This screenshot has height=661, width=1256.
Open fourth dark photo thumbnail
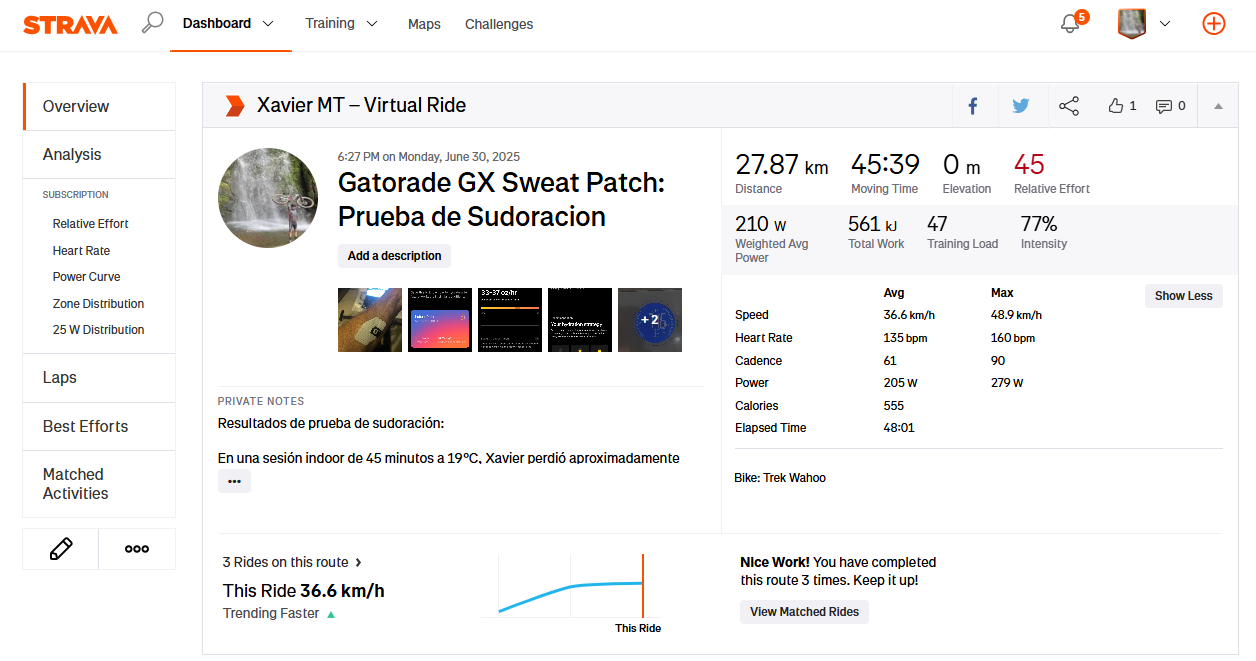580,320
